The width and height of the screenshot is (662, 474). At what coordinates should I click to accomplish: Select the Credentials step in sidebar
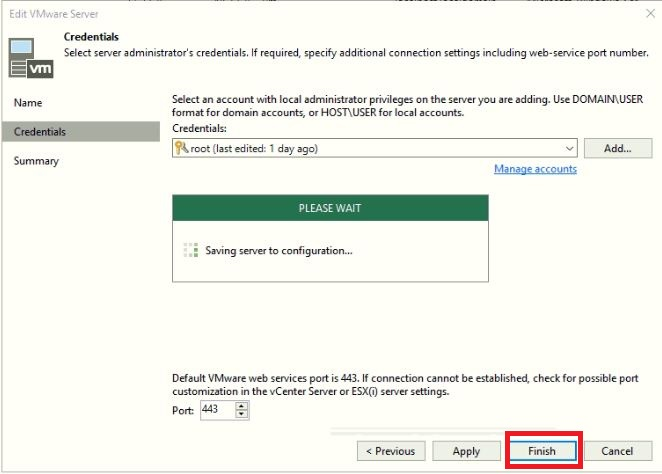tap(81, 132)
